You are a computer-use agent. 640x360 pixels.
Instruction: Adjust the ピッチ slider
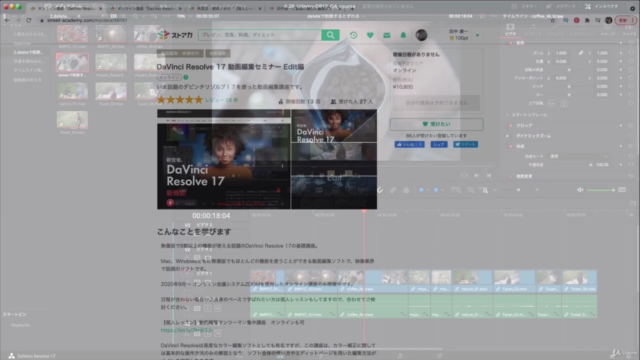click(569, 87)
